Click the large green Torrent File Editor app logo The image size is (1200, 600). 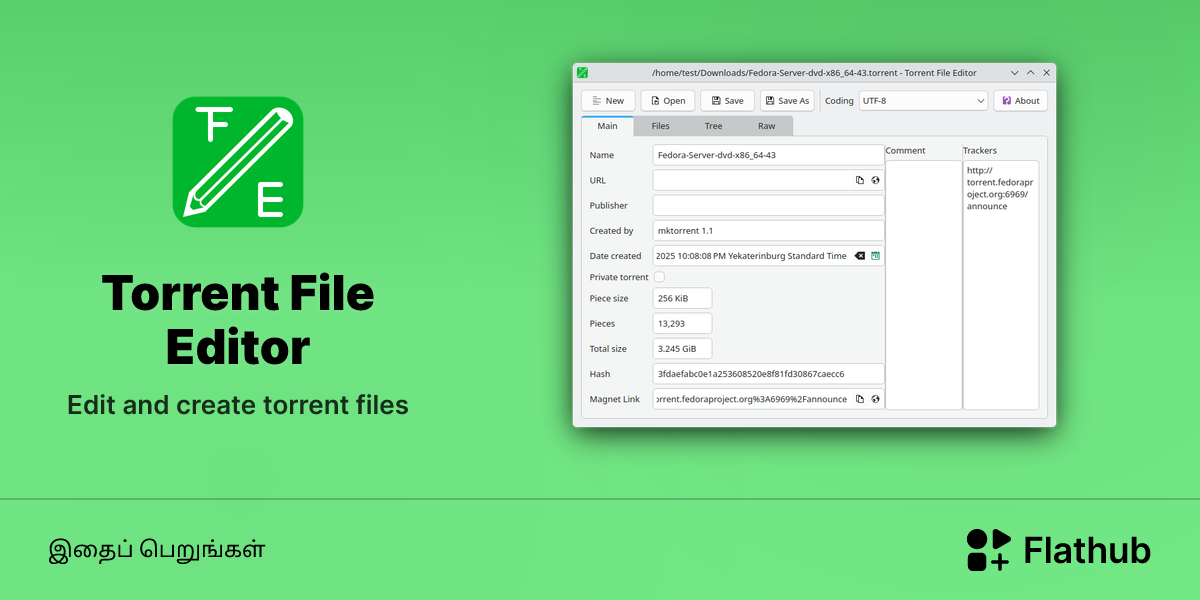tap(238, 162)
